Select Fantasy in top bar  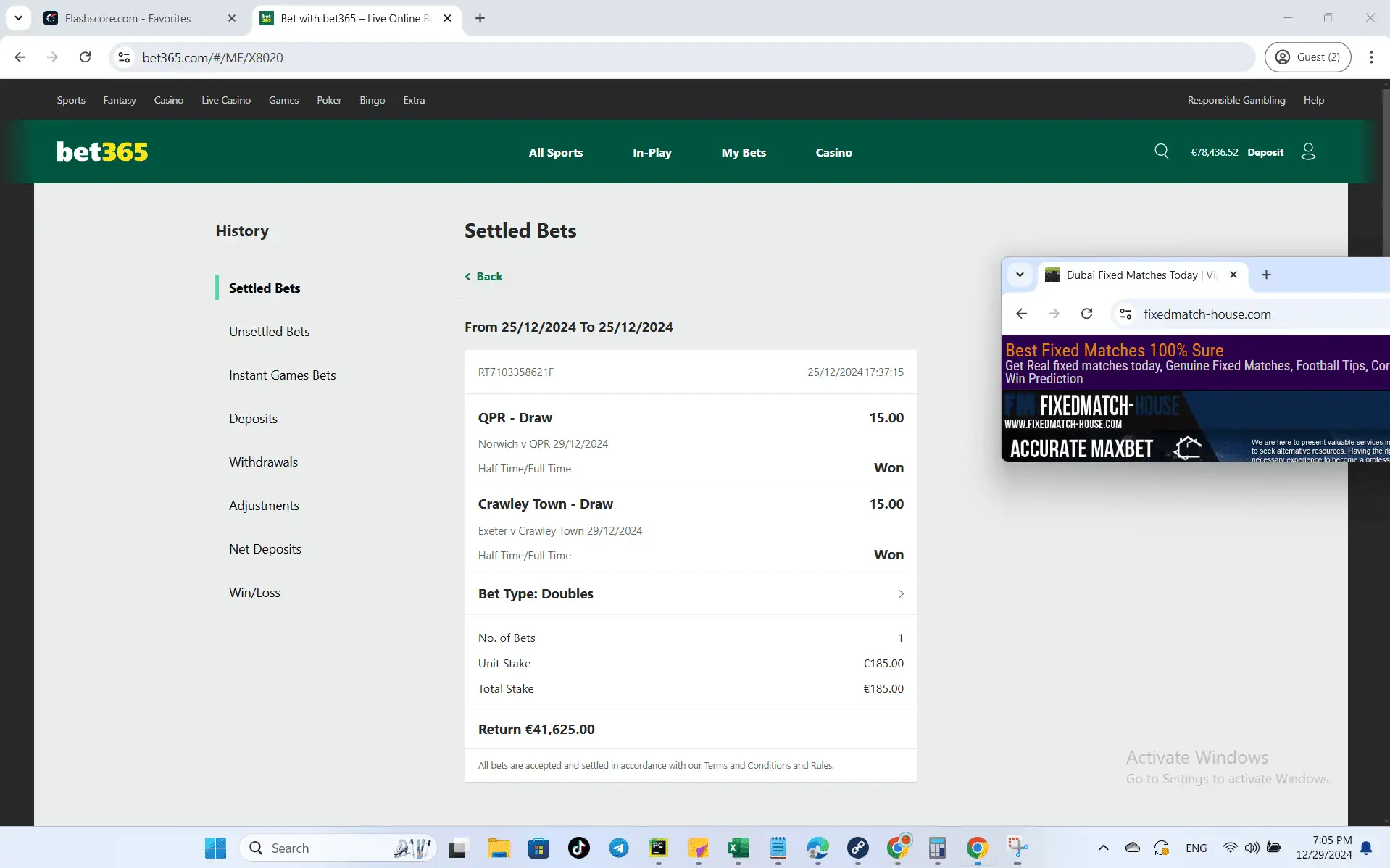[x=120, y=100]
